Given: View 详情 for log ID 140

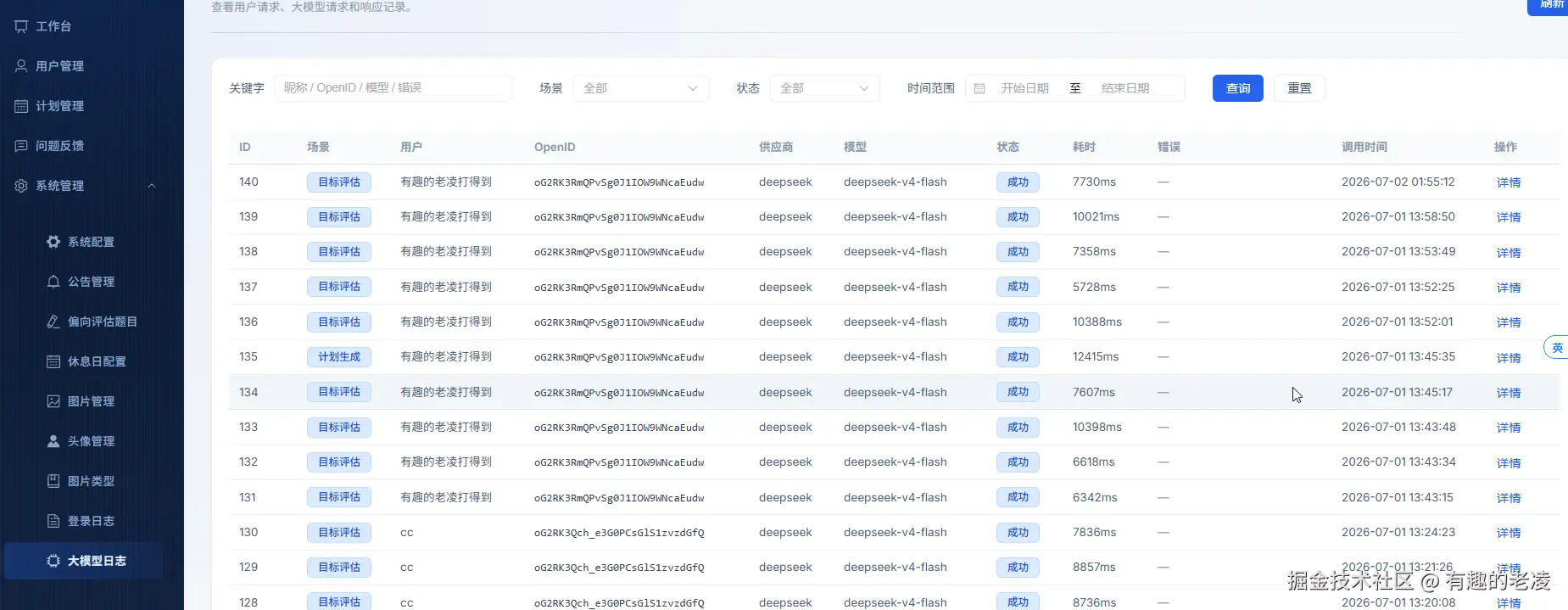Looking at the screenshot, I should coord(1509,182).
